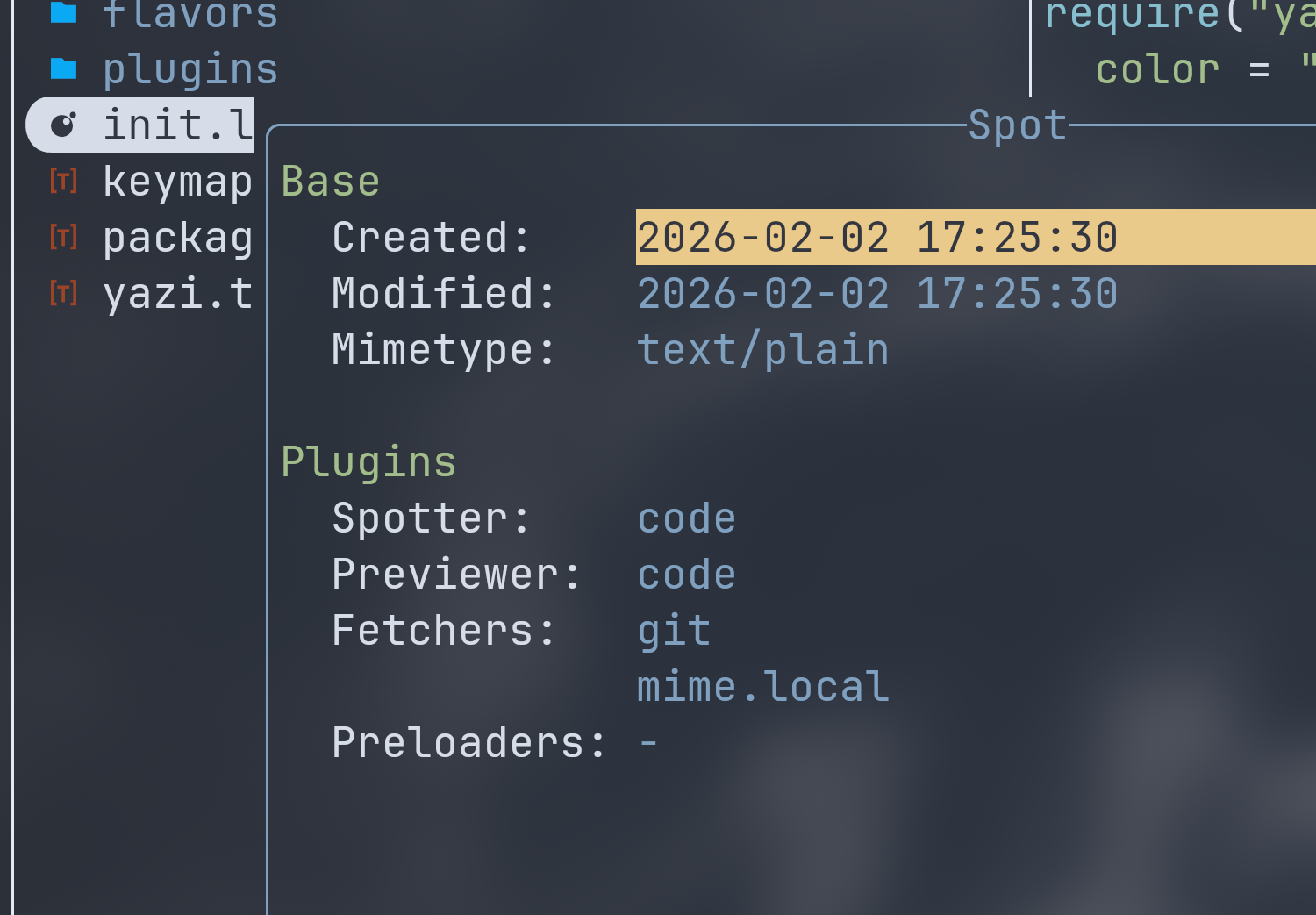Click the Modified timestamp value
The width and height of the screenshot is (1316, 915).
pyautogui.click(x=876, y=294)
